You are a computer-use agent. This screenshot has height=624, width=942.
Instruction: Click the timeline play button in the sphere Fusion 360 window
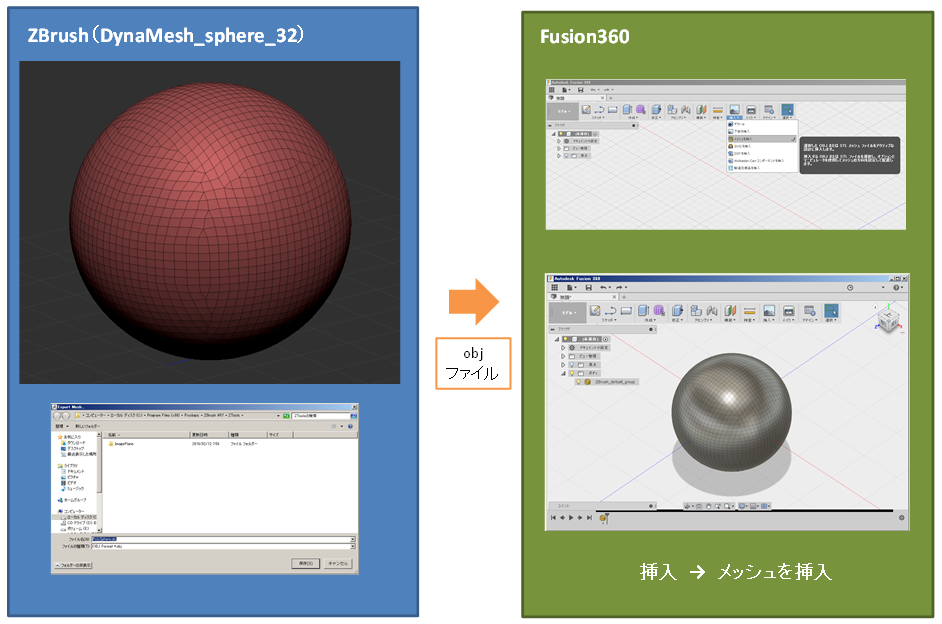click(571, 518)
